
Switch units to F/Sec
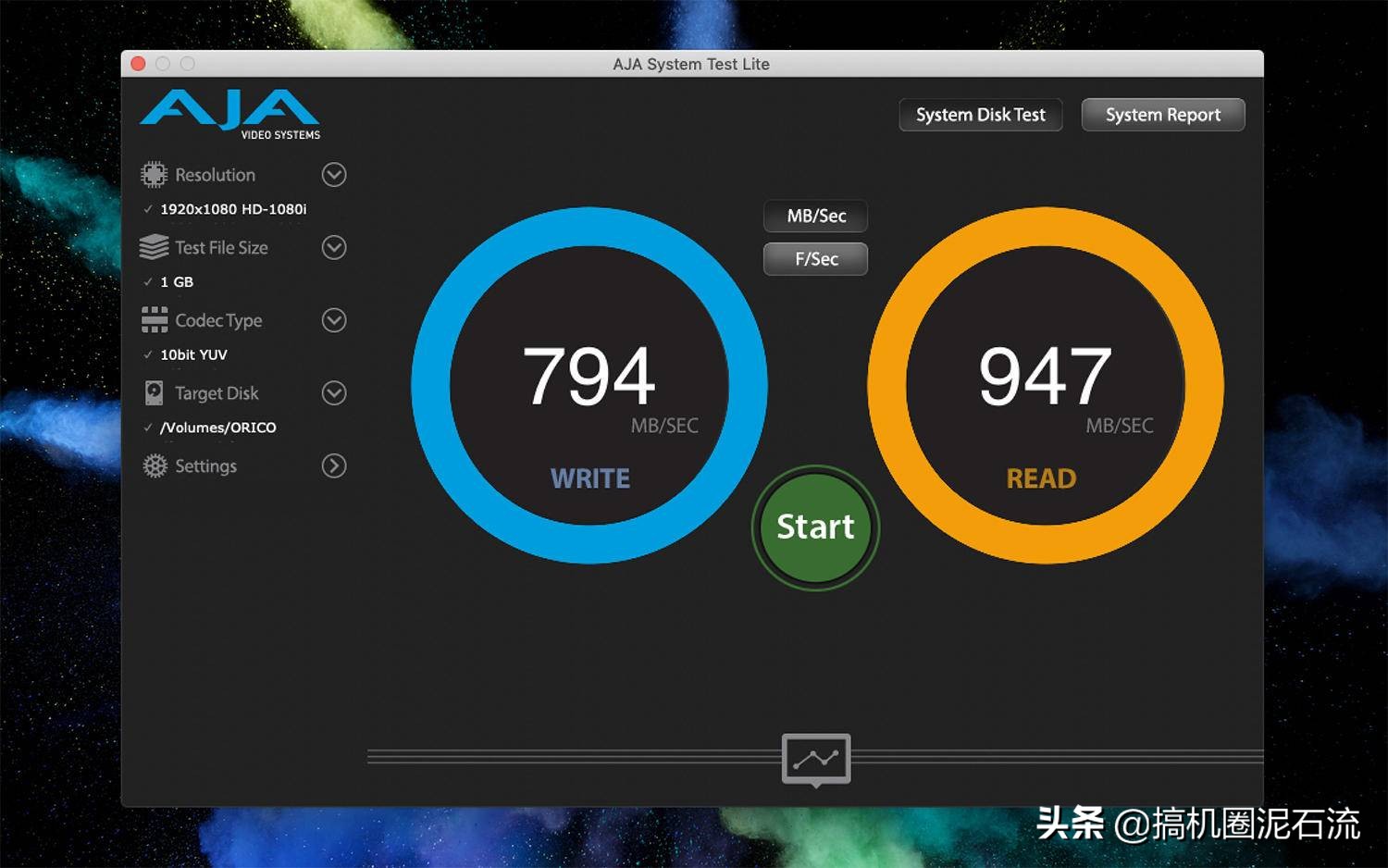[x=814, y=259]
